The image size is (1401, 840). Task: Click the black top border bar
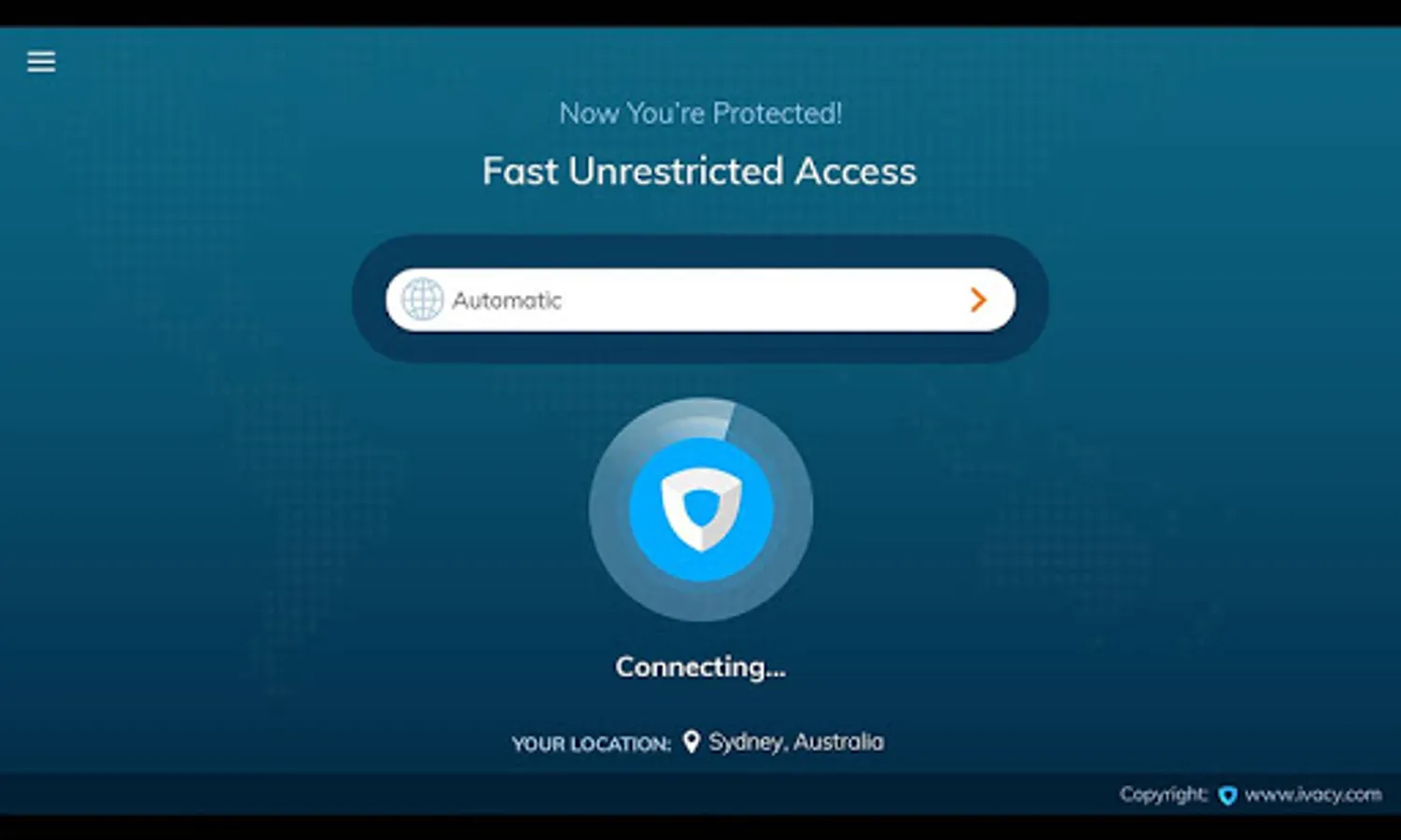coord(700,13)
